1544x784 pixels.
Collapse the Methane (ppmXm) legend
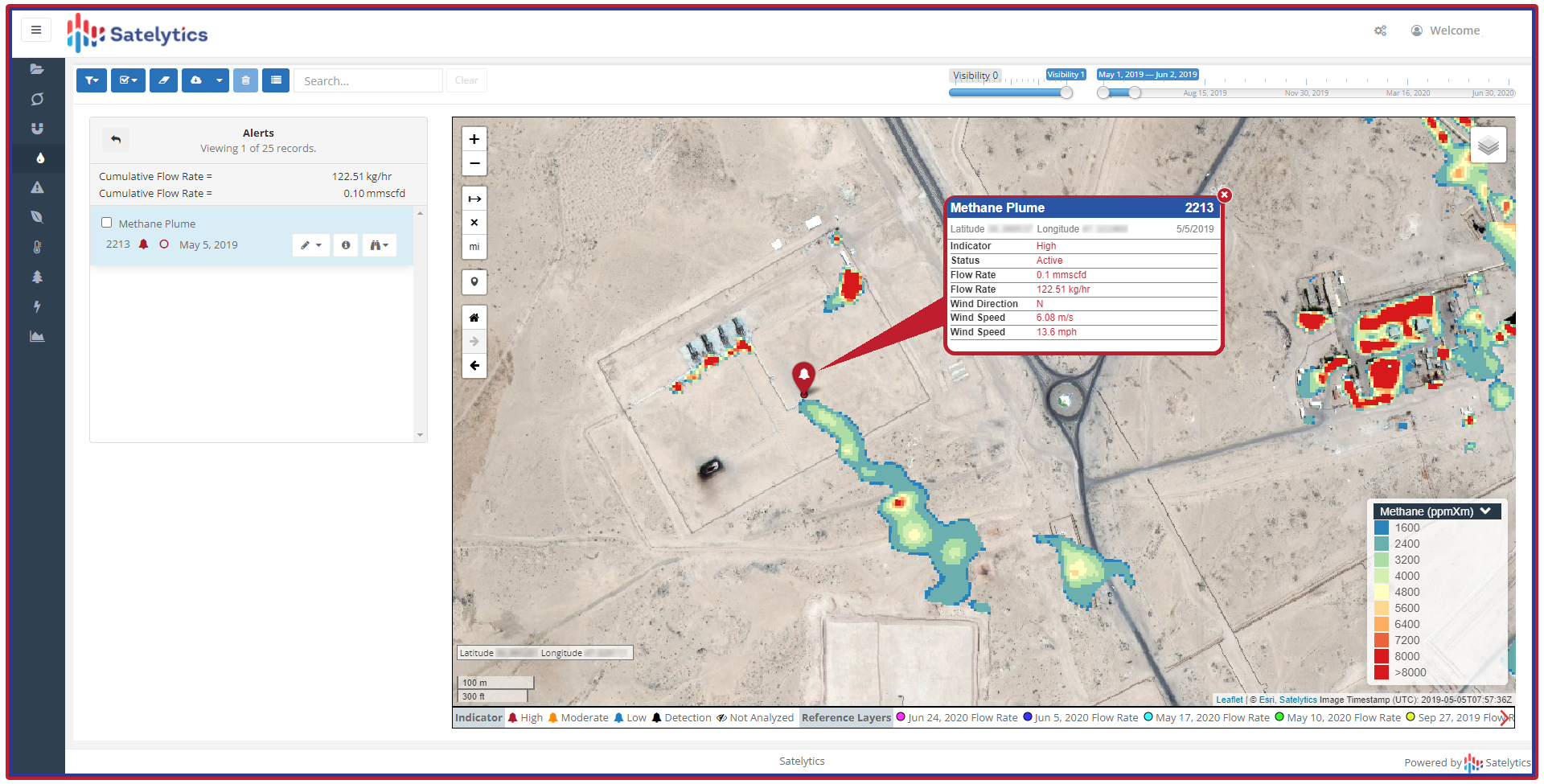1485,511
